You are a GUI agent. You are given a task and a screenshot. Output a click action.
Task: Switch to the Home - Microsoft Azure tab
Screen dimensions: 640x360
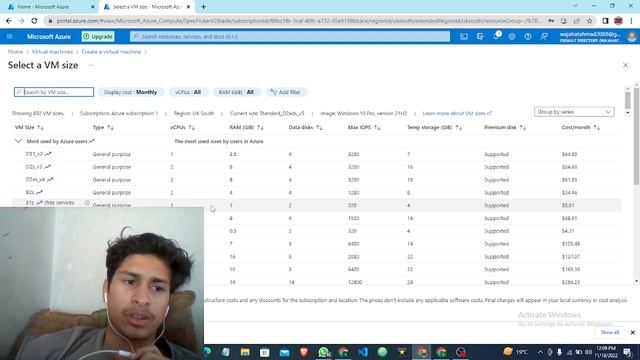point(49,7)
